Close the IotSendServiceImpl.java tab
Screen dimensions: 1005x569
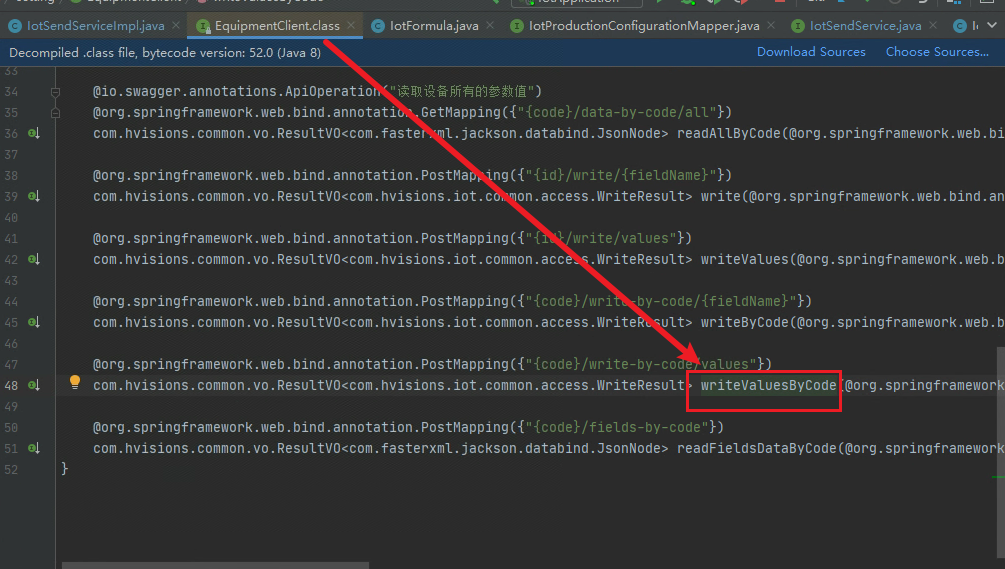(x=176, y=25)
